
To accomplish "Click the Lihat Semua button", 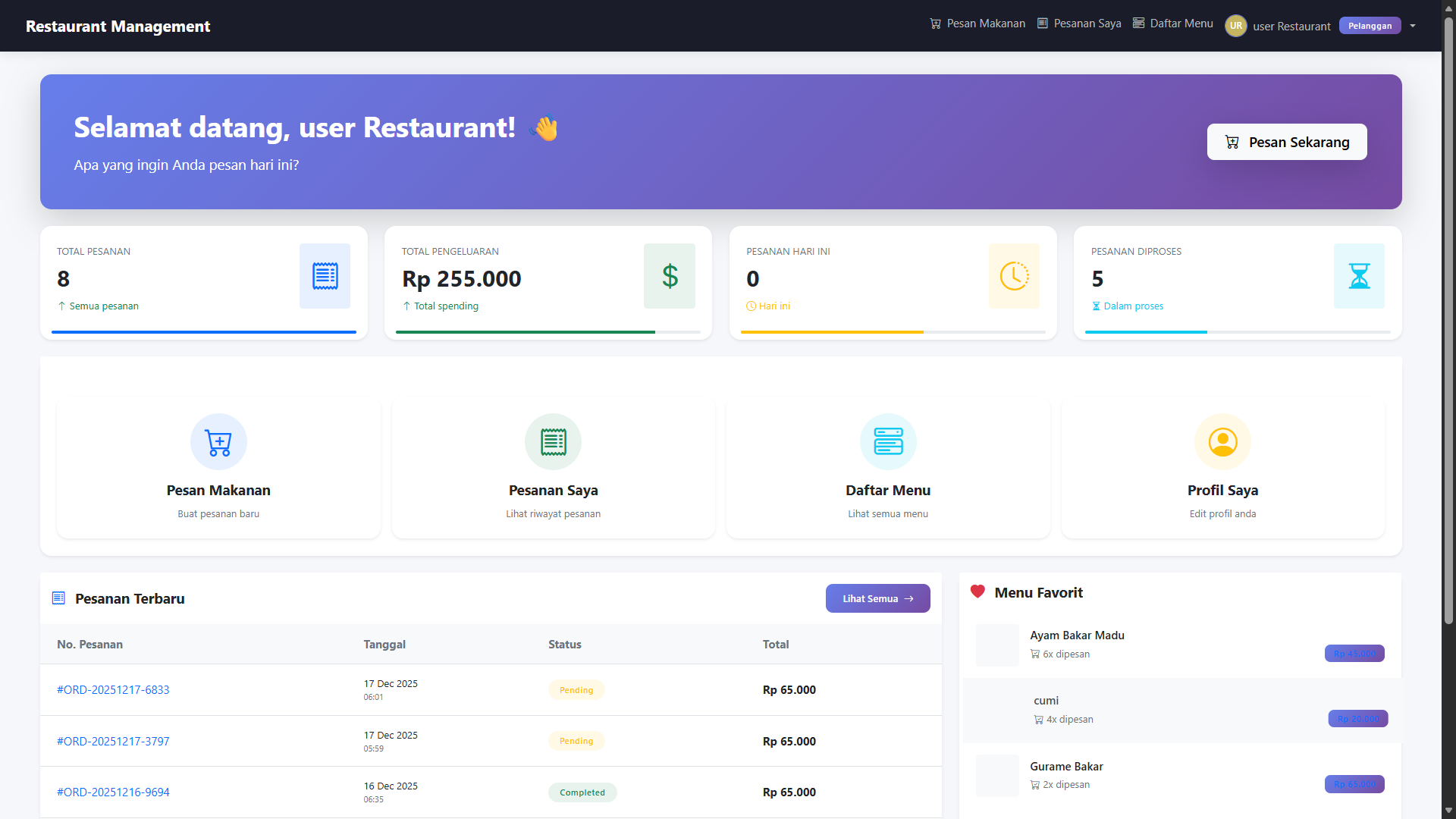I will (x=877, y=598).
